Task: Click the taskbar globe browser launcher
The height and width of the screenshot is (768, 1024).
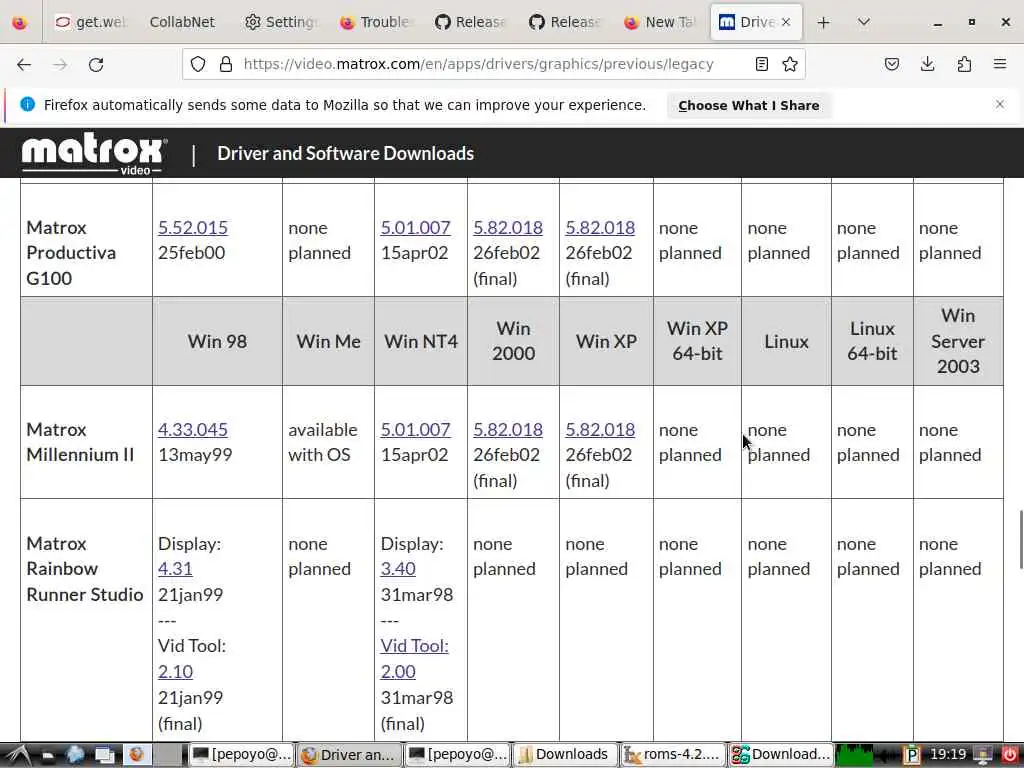Action: [x=75, y=755]
